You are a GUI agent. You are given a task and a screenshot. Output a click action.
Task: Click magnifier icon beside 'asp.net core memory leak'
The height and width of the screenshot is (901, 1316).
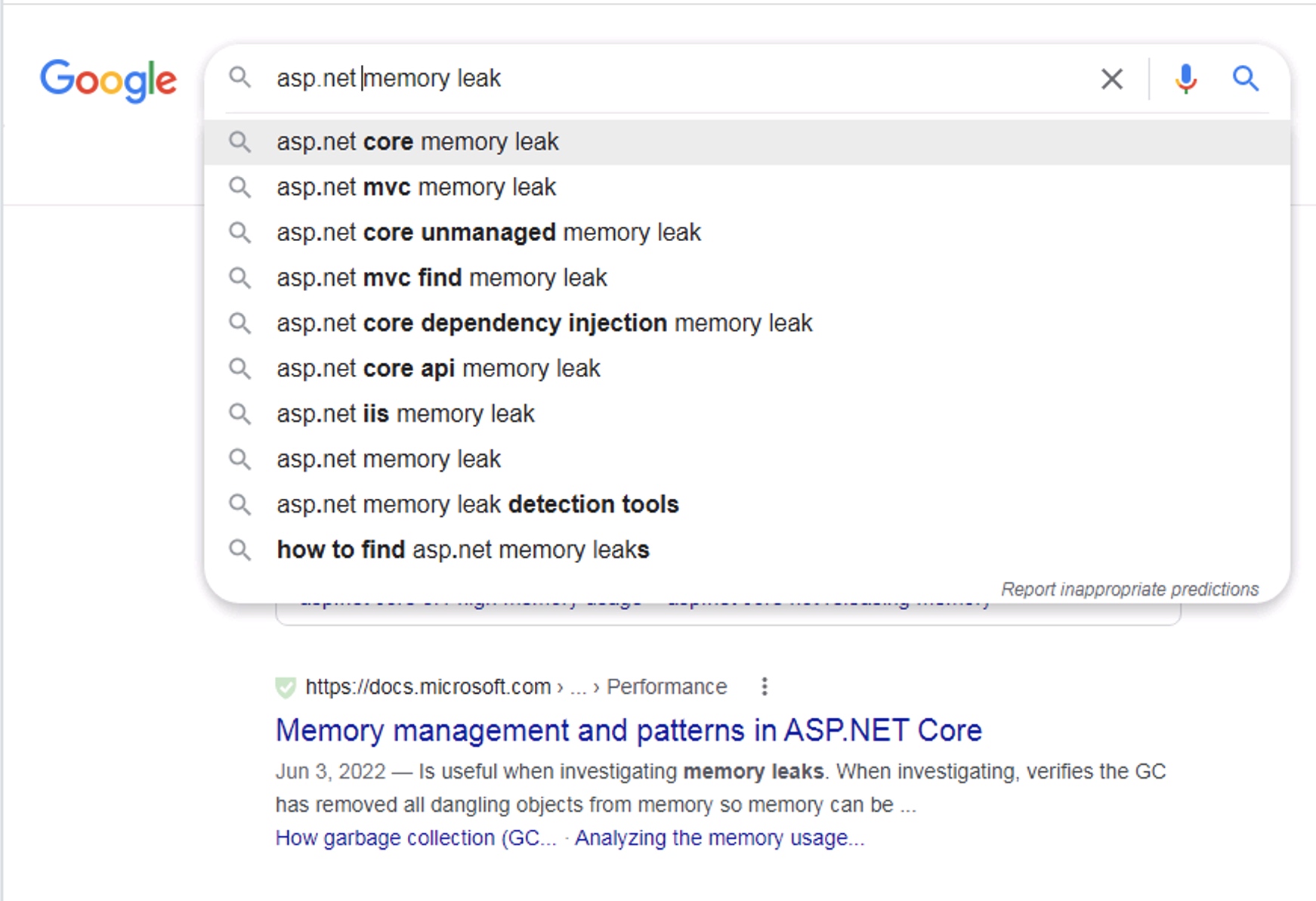tap(240, 141)
